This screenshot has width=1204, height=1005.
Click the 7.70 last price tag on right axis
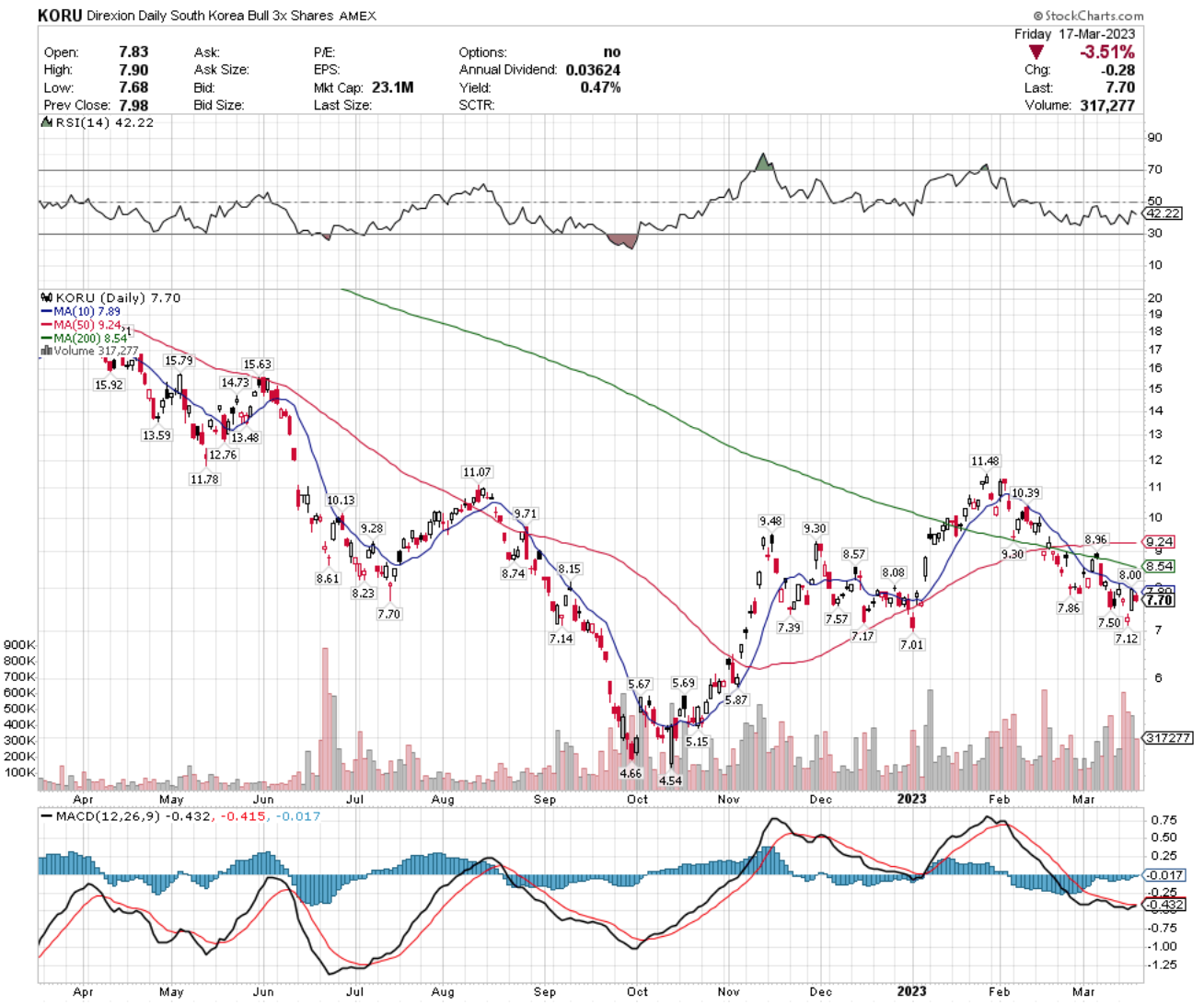point(1160,600)
